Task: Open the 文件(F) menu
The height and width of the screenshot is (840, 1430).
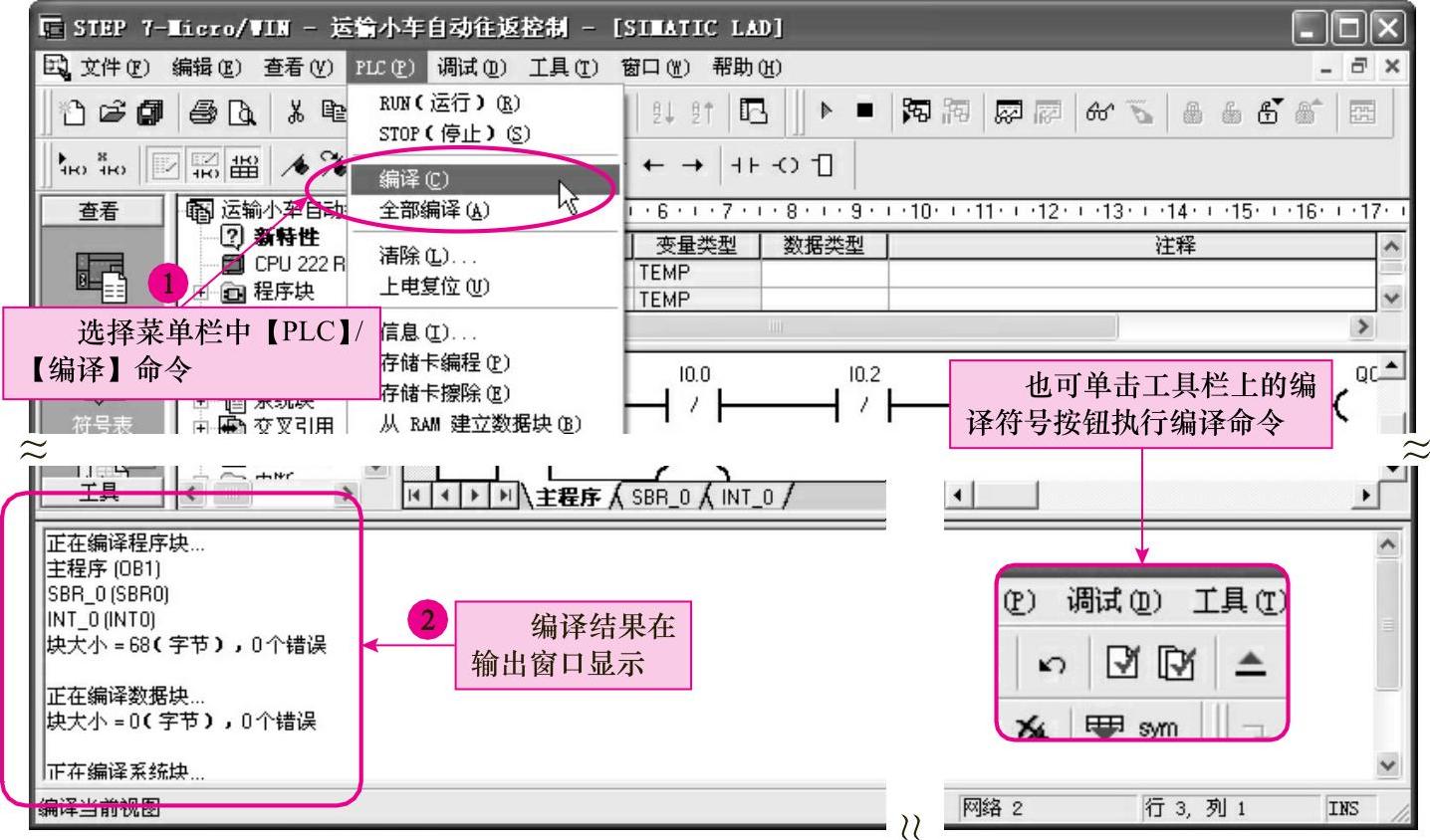Action: click(114, 68)
